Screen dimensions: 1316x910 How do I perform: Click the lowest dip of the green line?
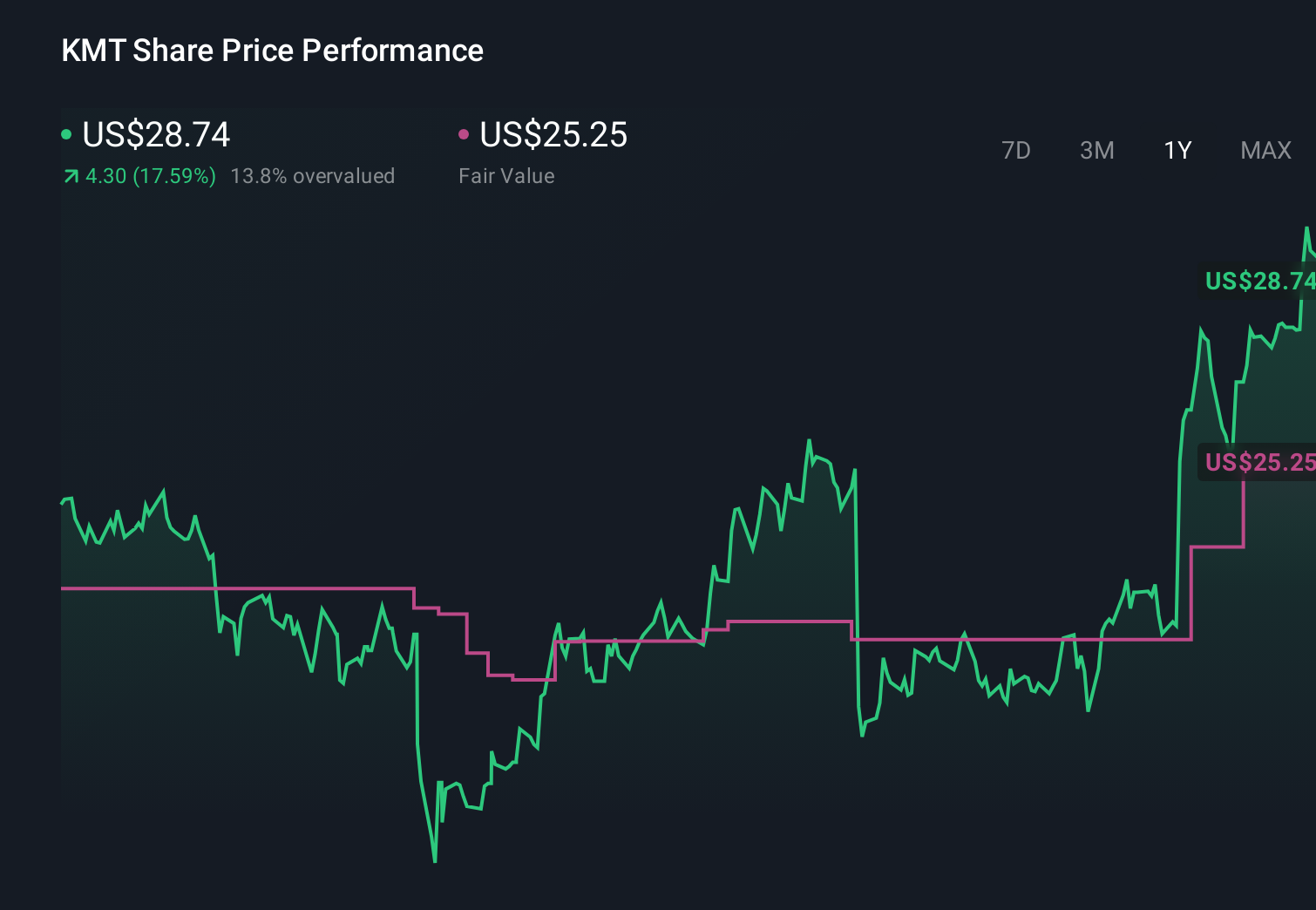tap(435, 861)
